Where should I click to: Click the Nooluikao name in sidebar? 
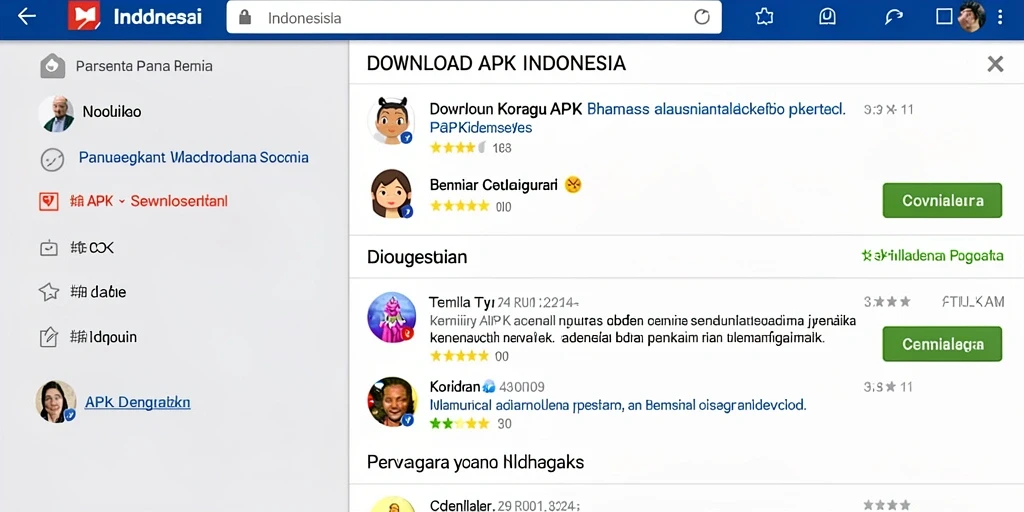(112, 112)
